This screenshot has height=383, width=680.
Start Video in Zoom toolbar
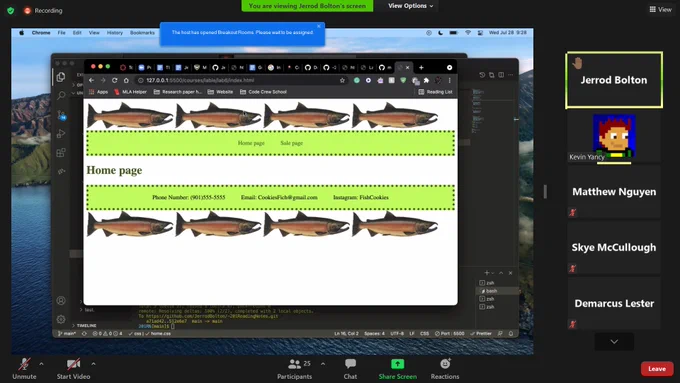pyautogui.click(x=73, y=368)
